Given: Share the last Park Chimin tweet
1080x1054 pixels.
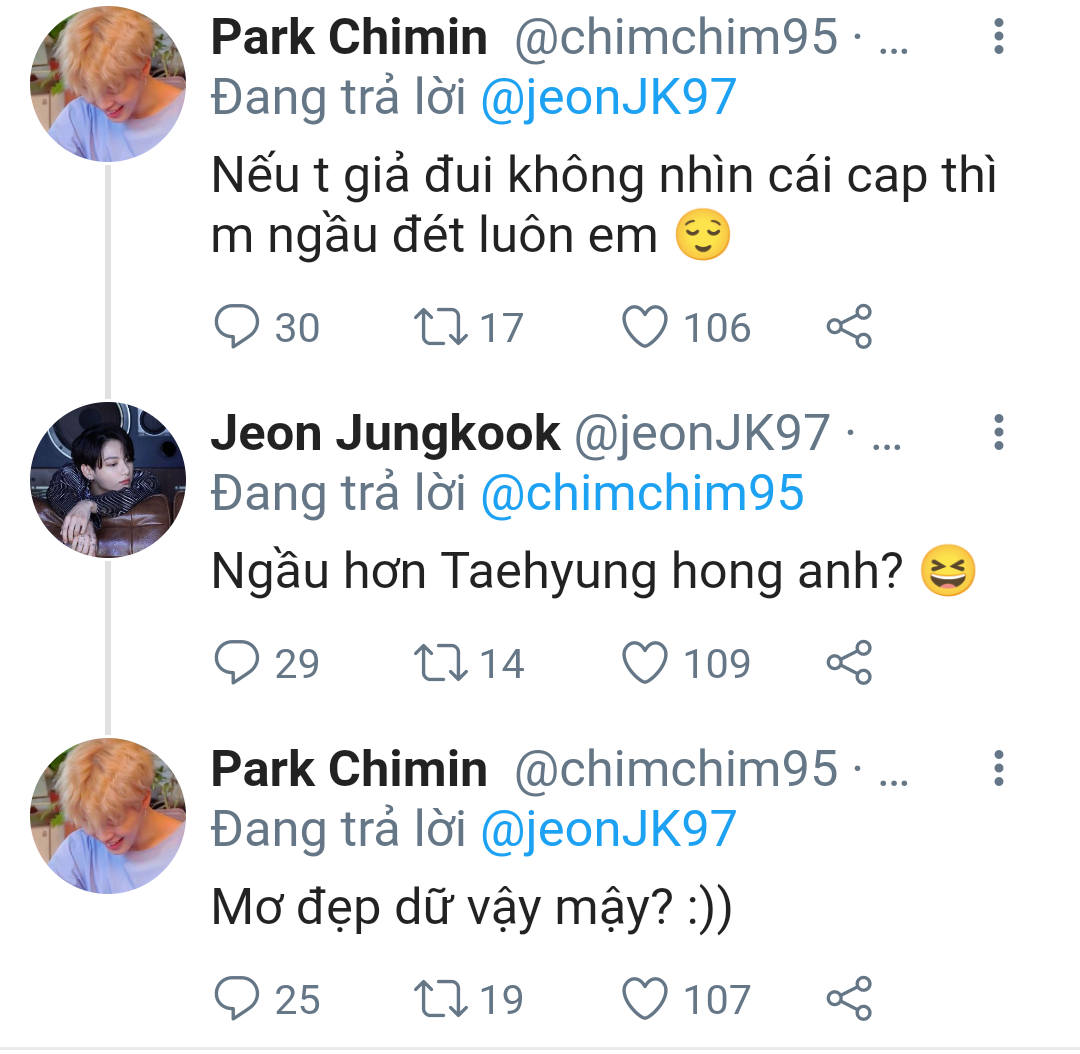Looking at the screenshot, I should point(849,1000).
